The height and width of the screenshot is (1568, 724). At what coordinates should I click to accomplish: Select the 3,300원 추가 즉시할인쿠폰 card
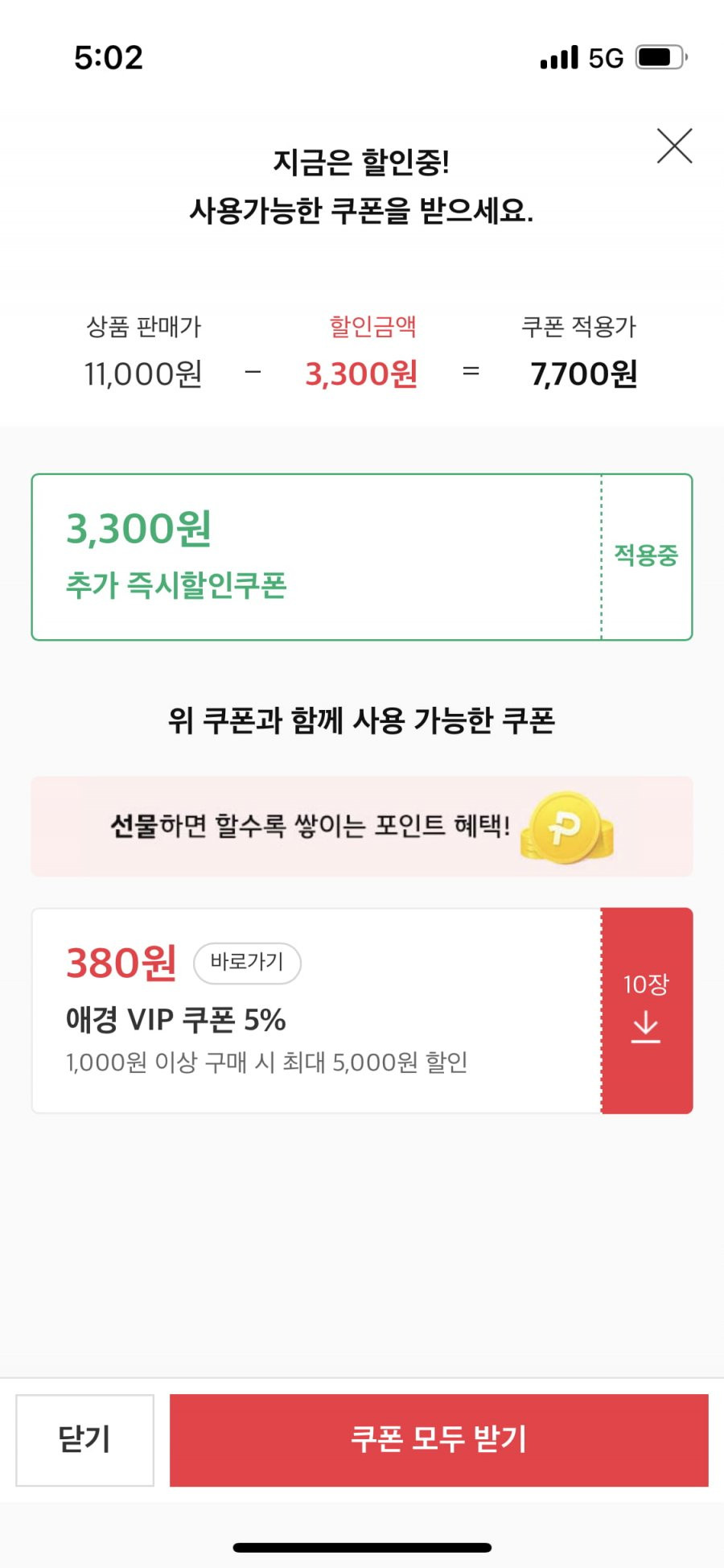(x=362, y=557)
